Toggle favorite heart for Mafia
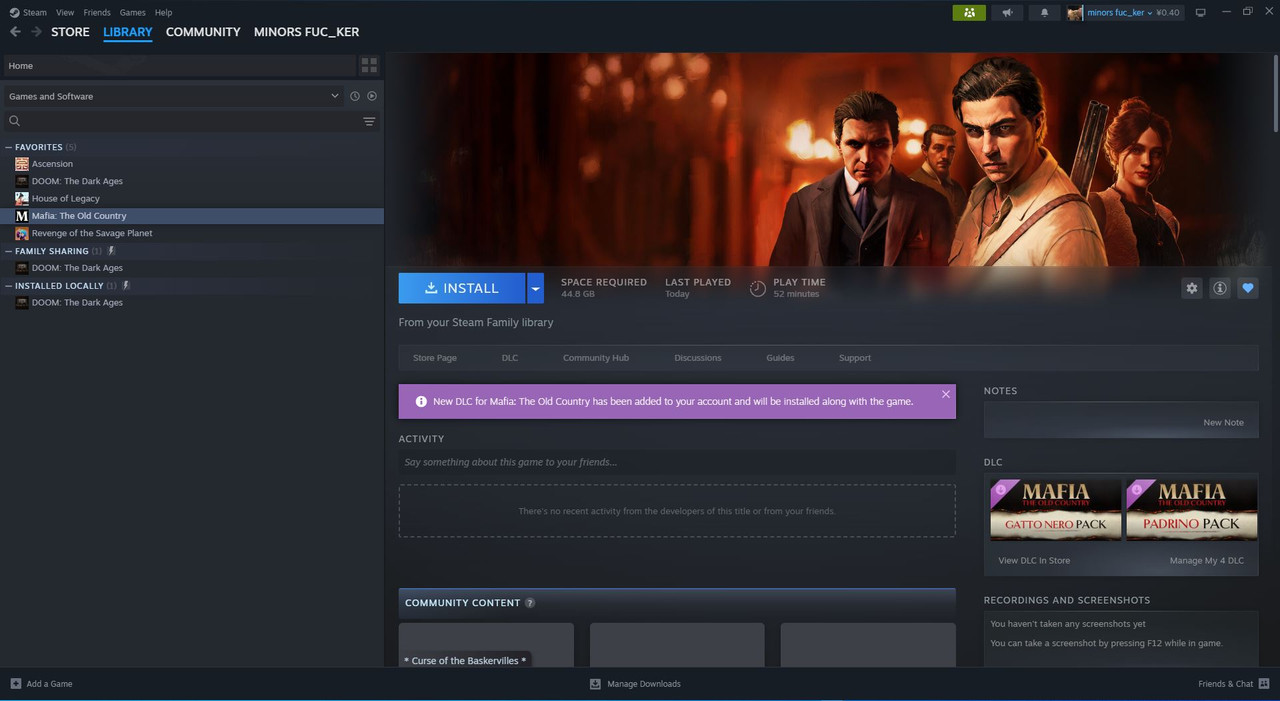The image size is (1280, 701). pyautogui.click(x=1247, y=288)
